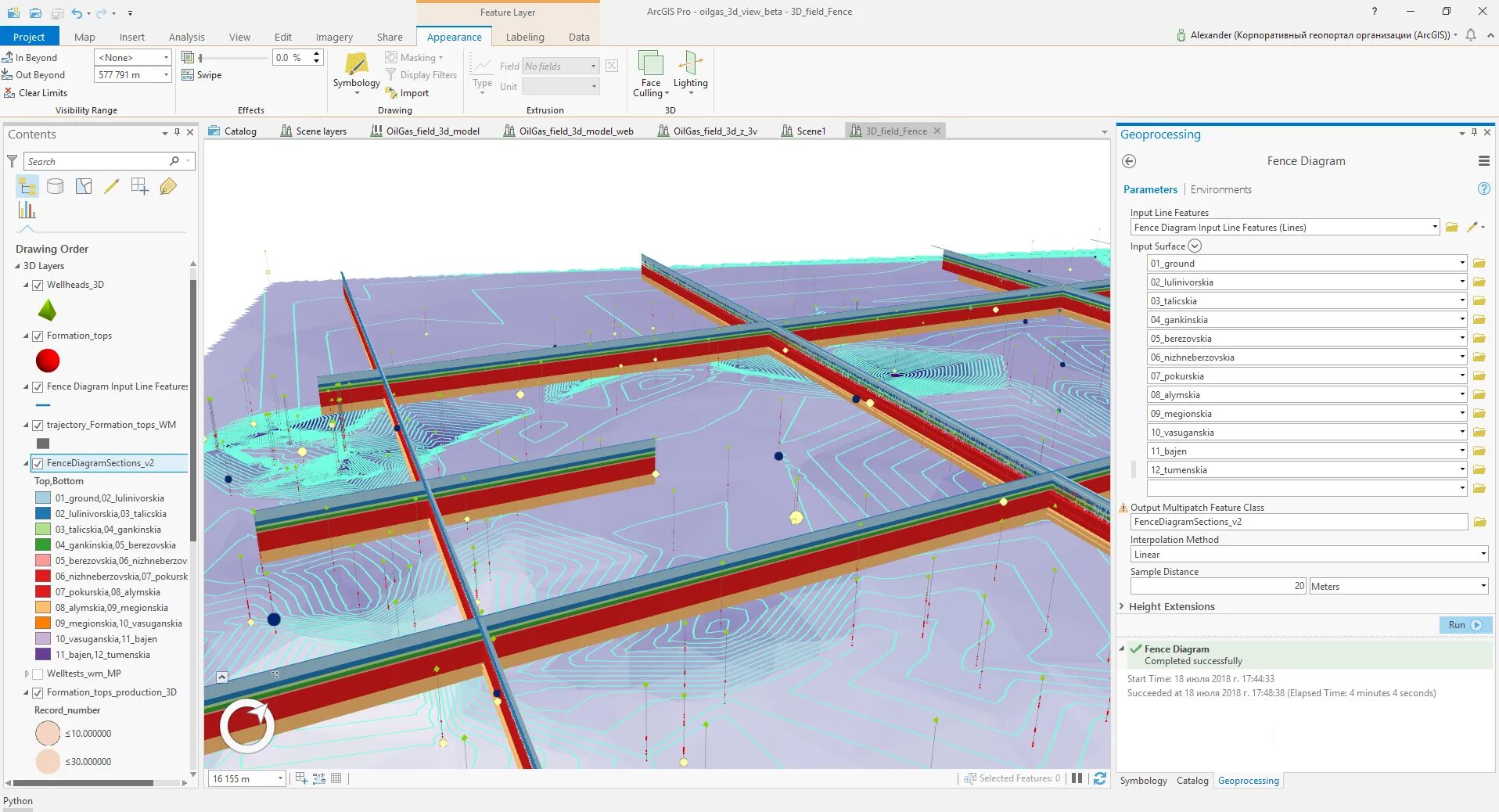This screenshot has width=1499, height=812.
Task: Refresh the scene from the status bar
Action: tap(1100, 778)
